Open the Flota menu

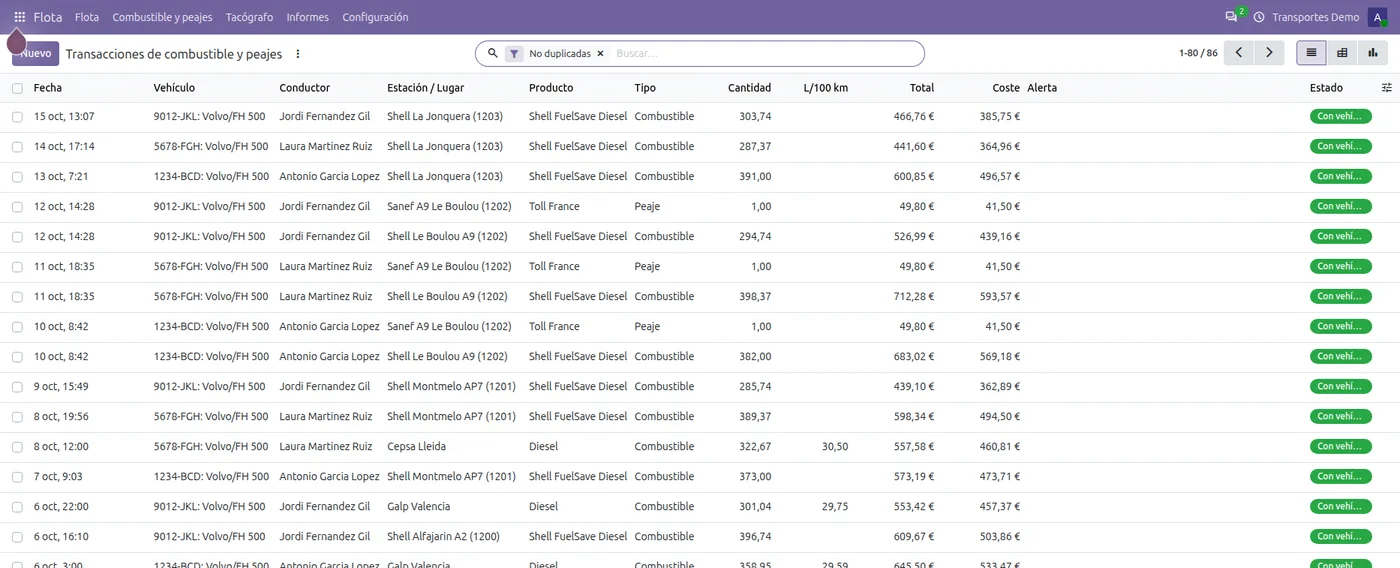(x=87, y=17)
